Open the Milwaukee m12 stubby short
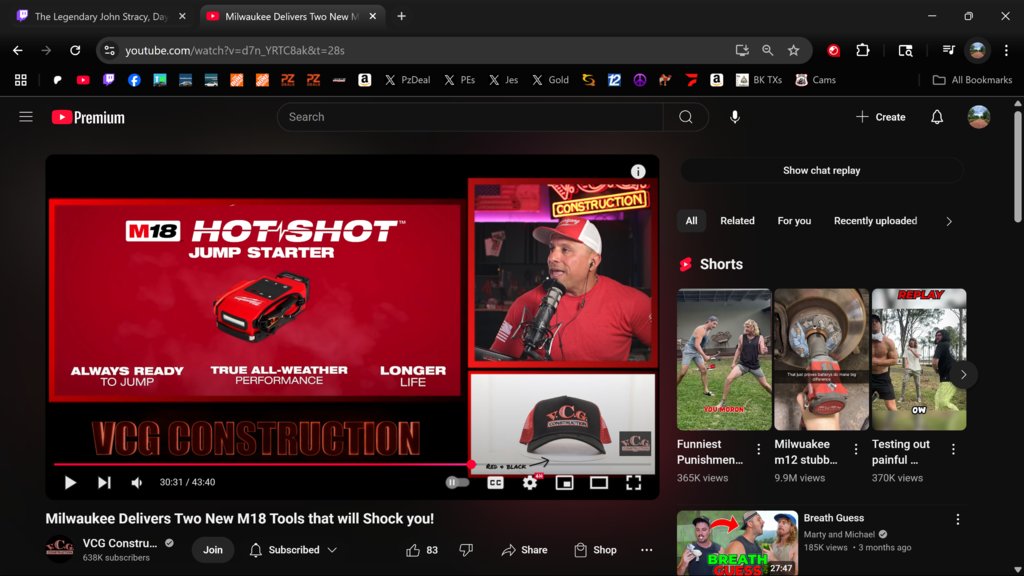The image size is (1024, 576). (x=822, y=359)
